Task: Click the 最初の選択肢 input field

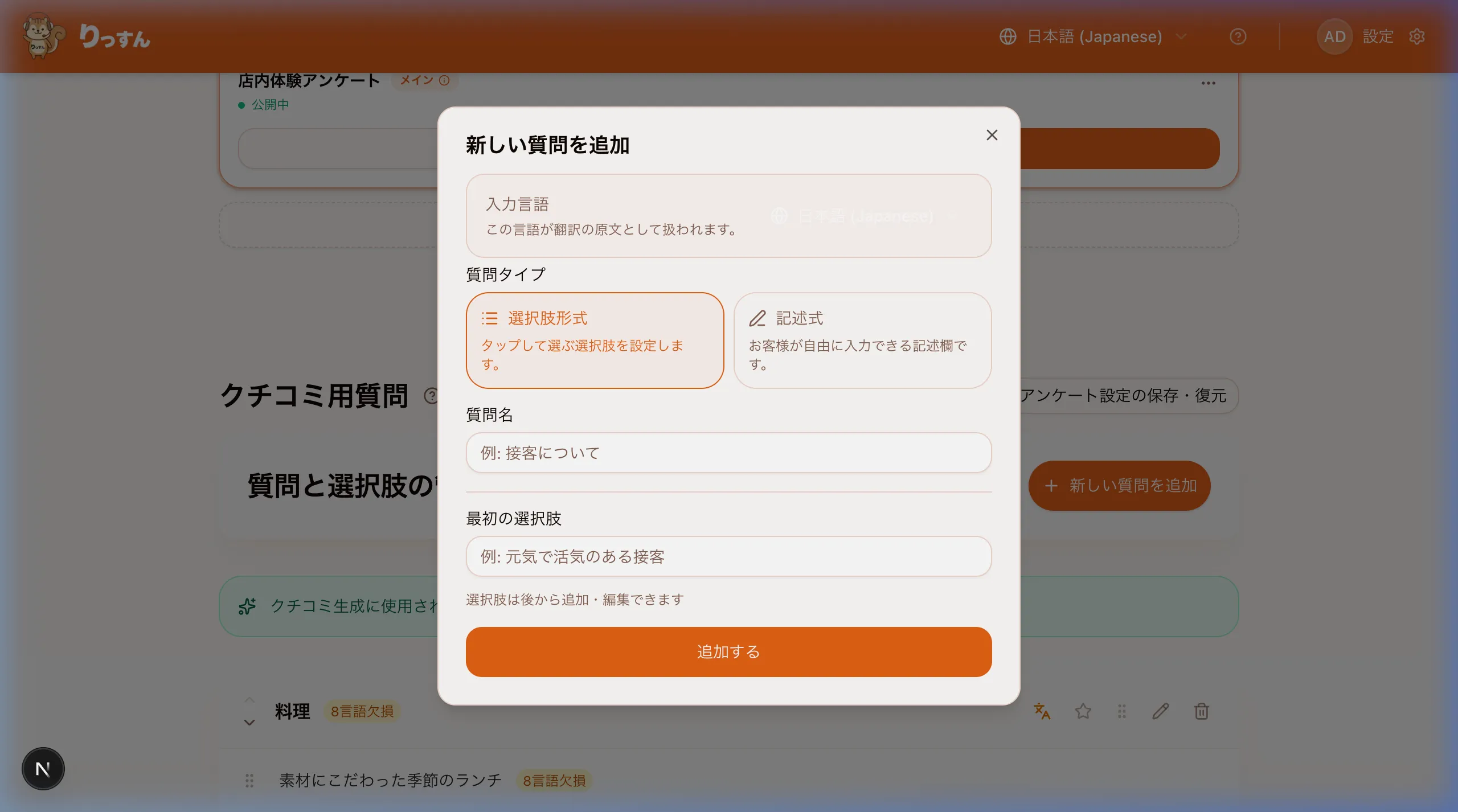Action: 728,556
